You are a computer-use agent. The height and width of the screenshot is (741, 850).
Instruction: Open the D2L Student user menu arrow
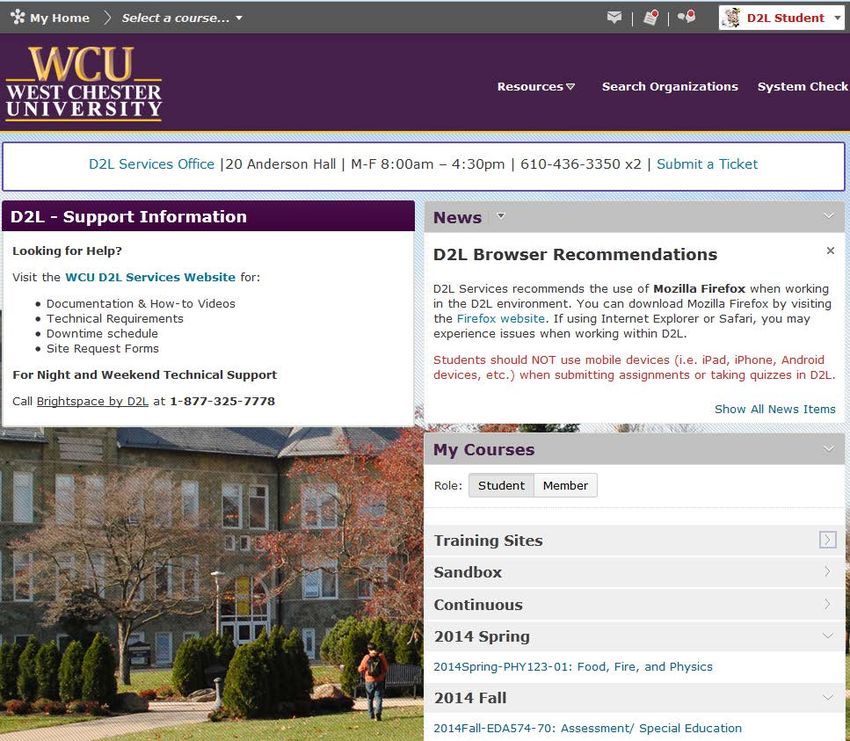coord(838,18)
